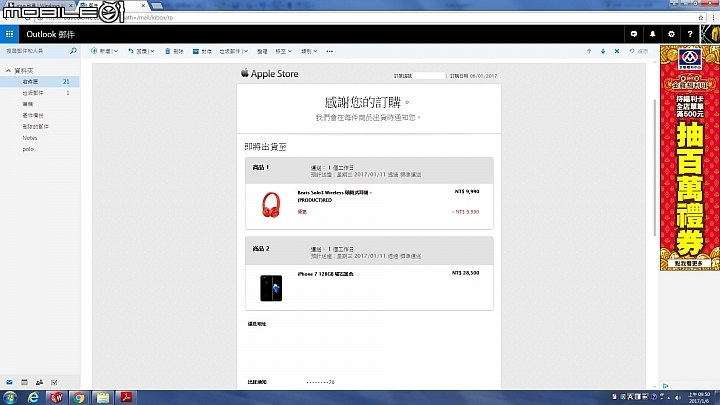Open Outlook settings gear
This screenshot has width=720, height=405.
pos(671,34)
